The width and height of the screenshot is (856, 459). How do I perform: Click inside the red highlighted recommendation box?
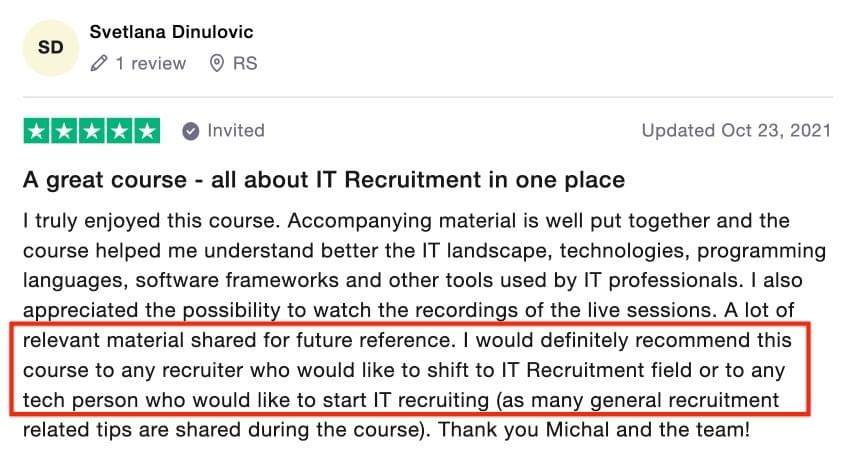point(409,369)
